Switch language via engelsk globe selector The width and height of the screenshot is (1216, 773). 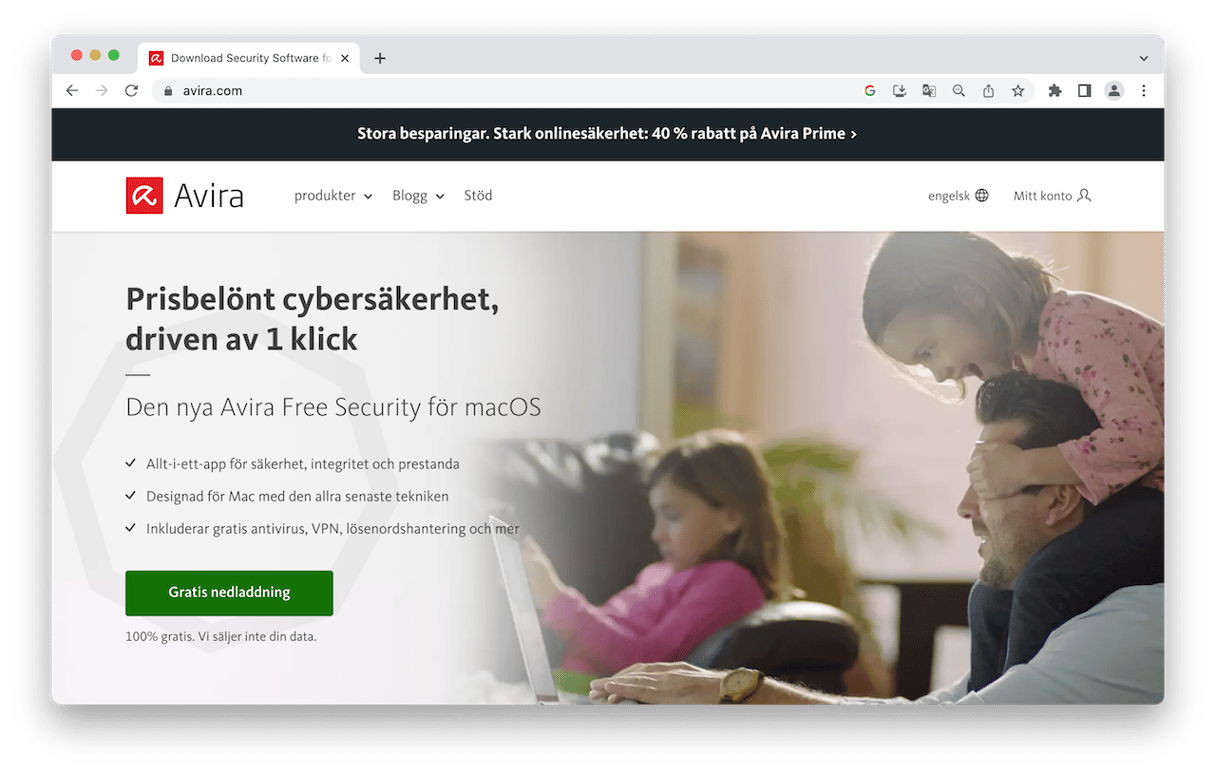click(x=958, y=196)
